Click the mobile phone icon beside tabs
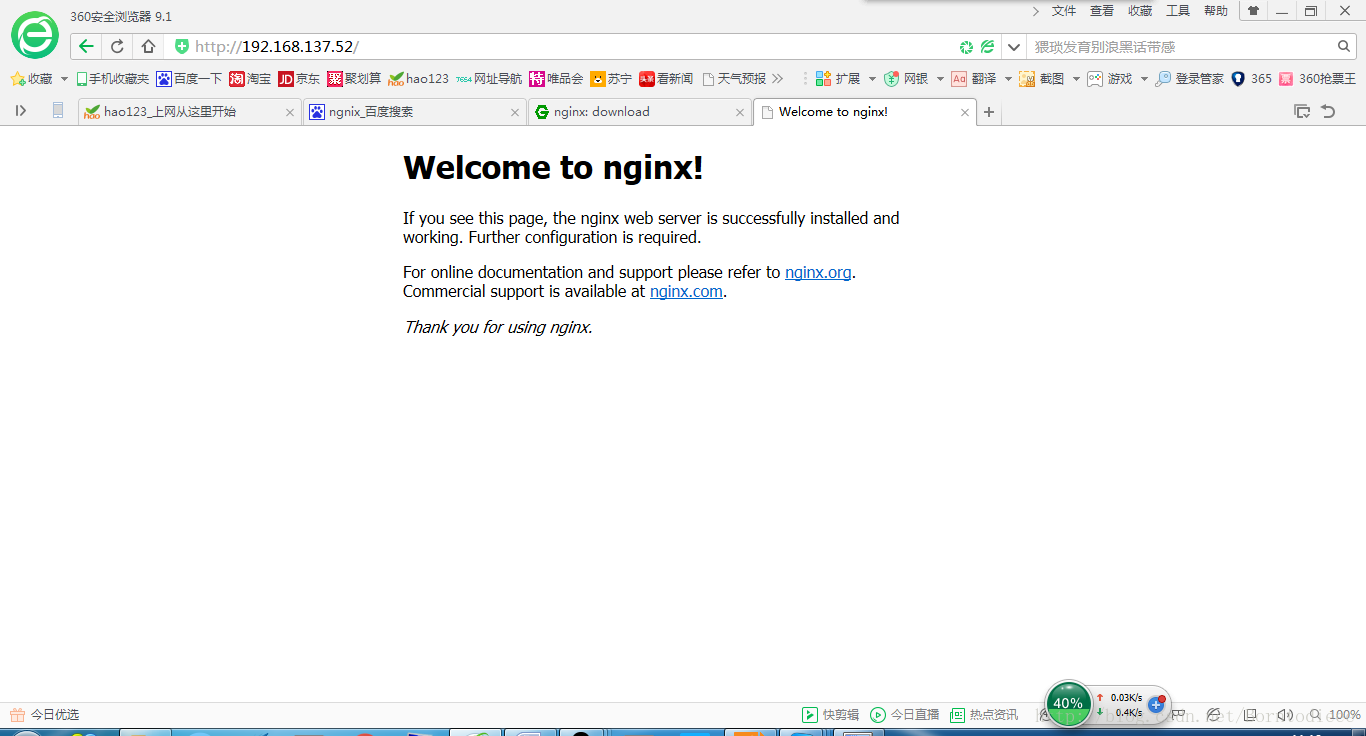The image size is (1366, 736). [58, 111]
